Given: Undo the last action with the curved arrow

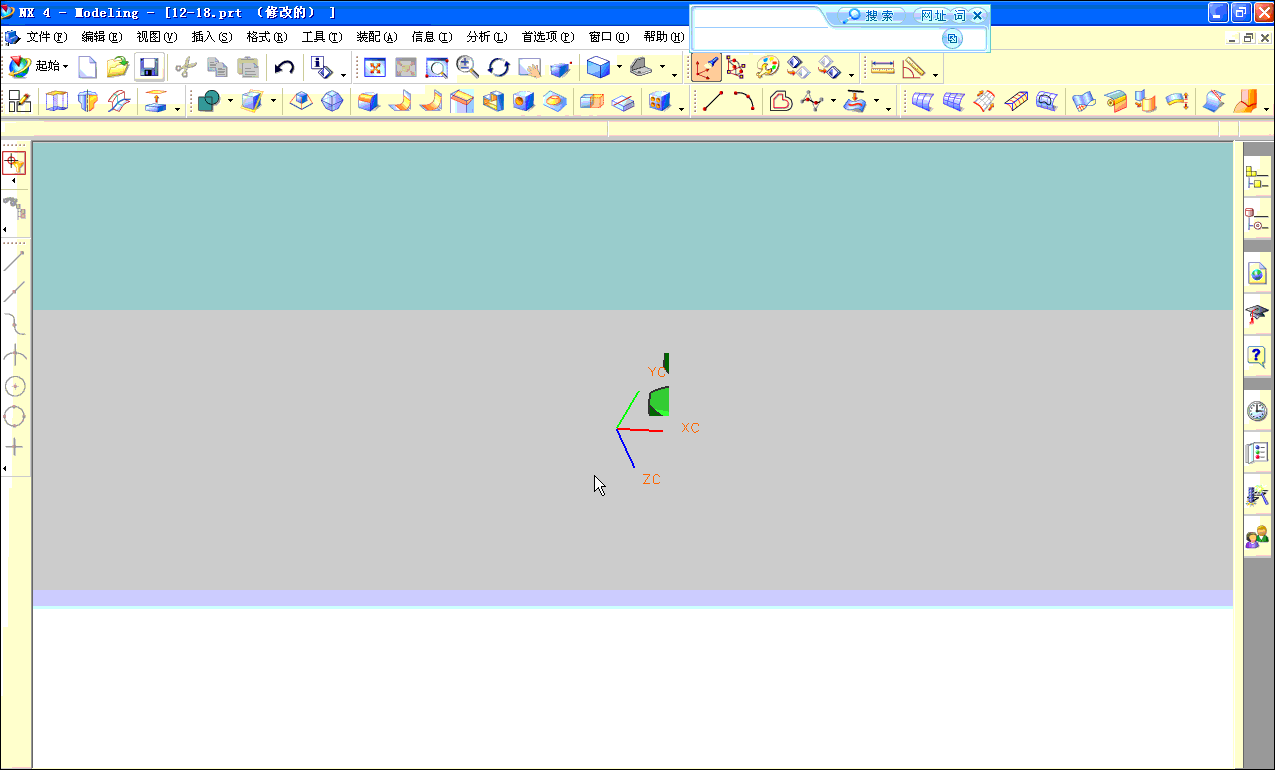Looking at the screenshot, I should pyautogui.click(x=284, y=67).
